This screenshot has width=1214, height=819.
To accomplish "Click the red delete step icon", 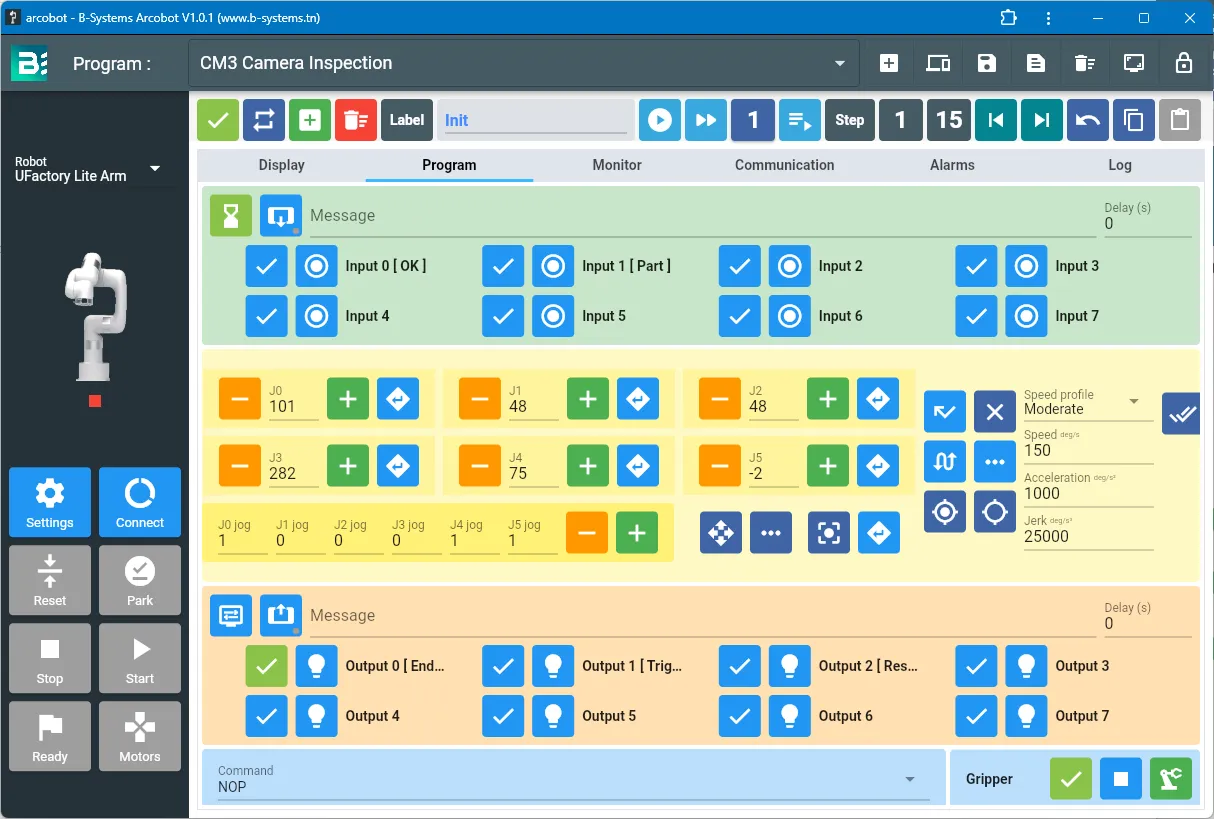I will [x=356, y=120].
